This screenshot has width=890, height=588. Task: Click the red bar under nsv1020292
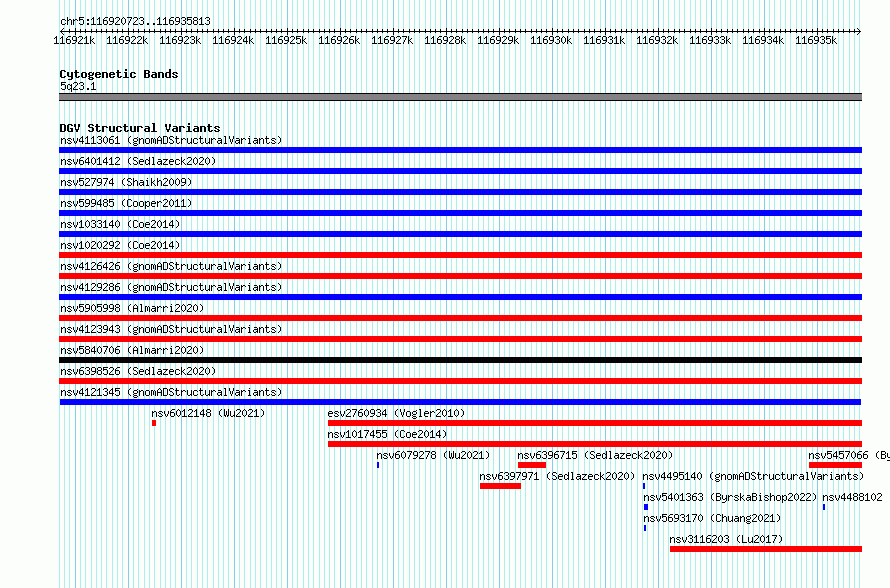click(x=460, y=255)
